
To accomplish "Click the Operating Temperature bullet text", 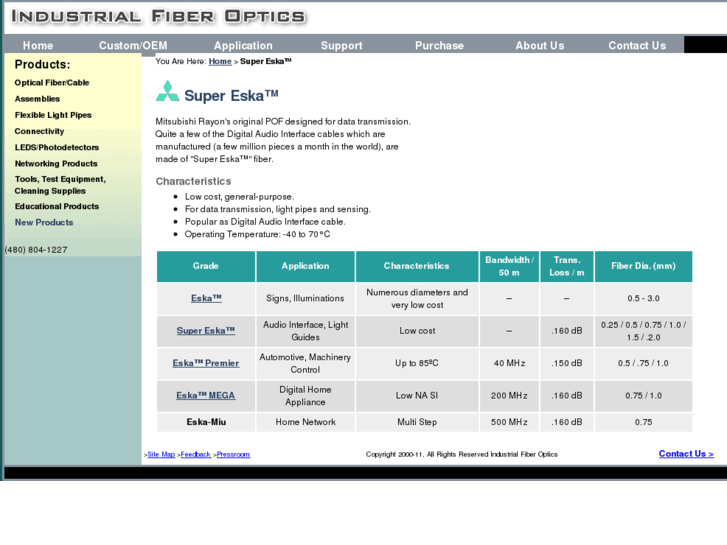I will 257,234.
